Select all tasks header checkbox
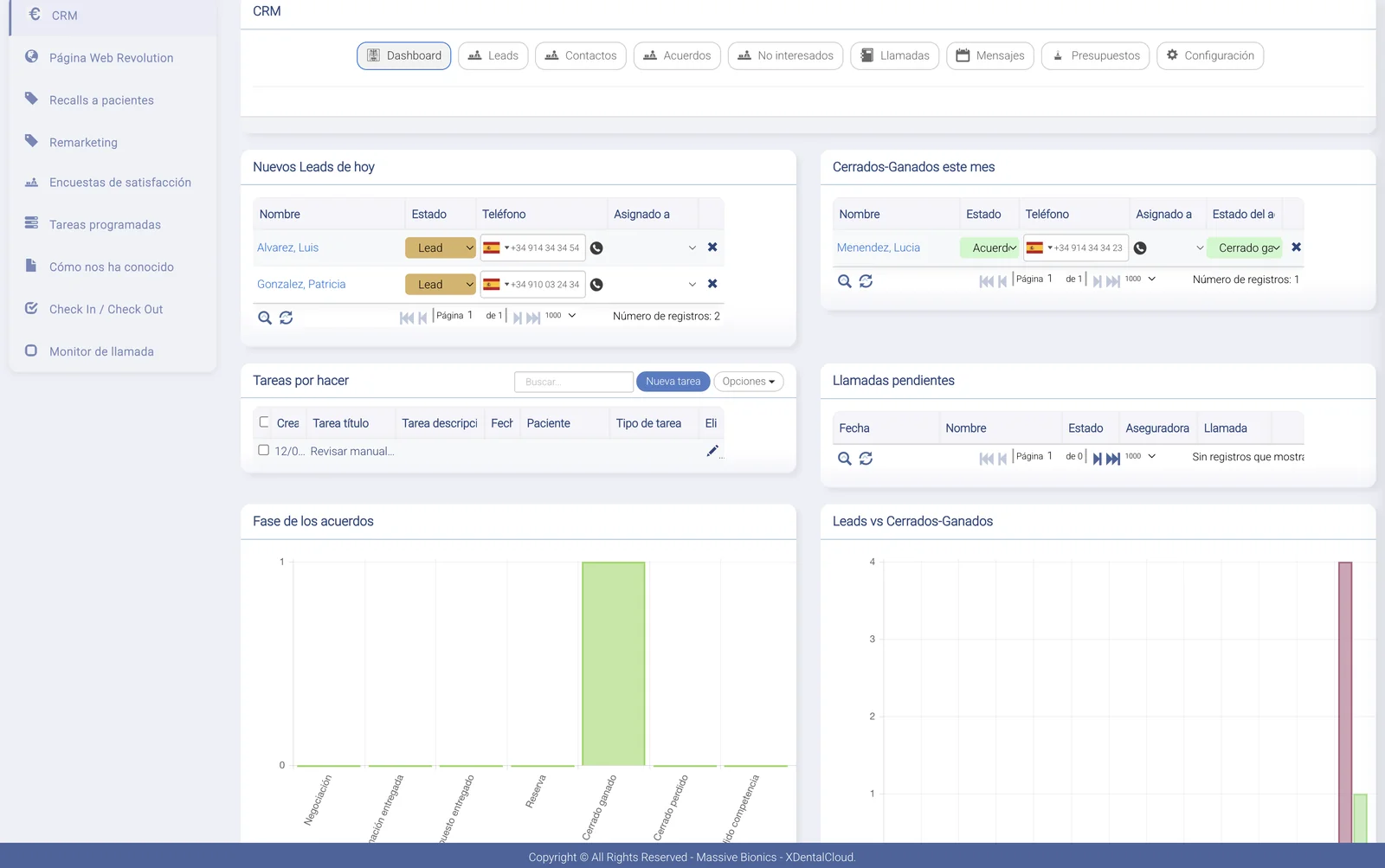Image resolution: width=1385 pixels, height=868 pixels. point(264,422)
